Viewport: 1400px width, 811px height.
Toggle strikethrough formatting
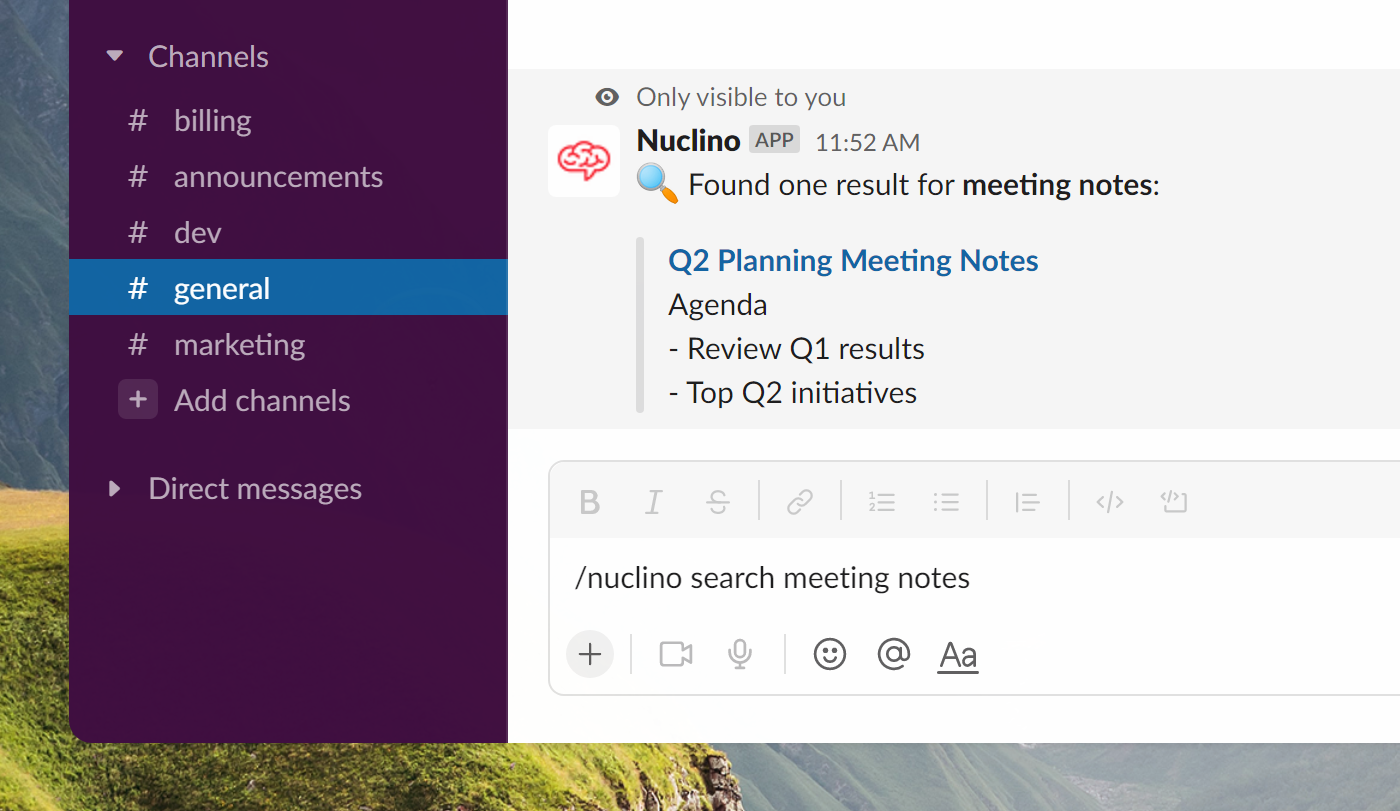tap(718, 502)
